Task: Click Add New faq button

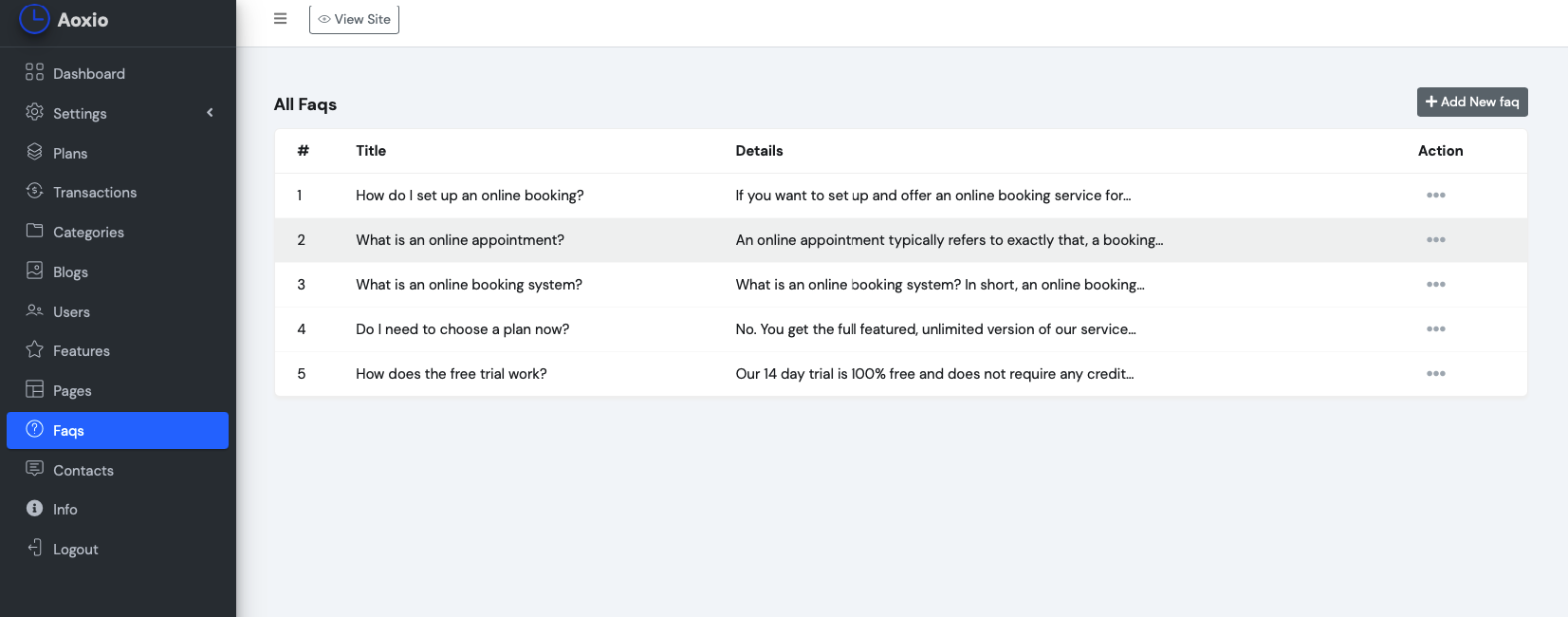Action: 1471,103
